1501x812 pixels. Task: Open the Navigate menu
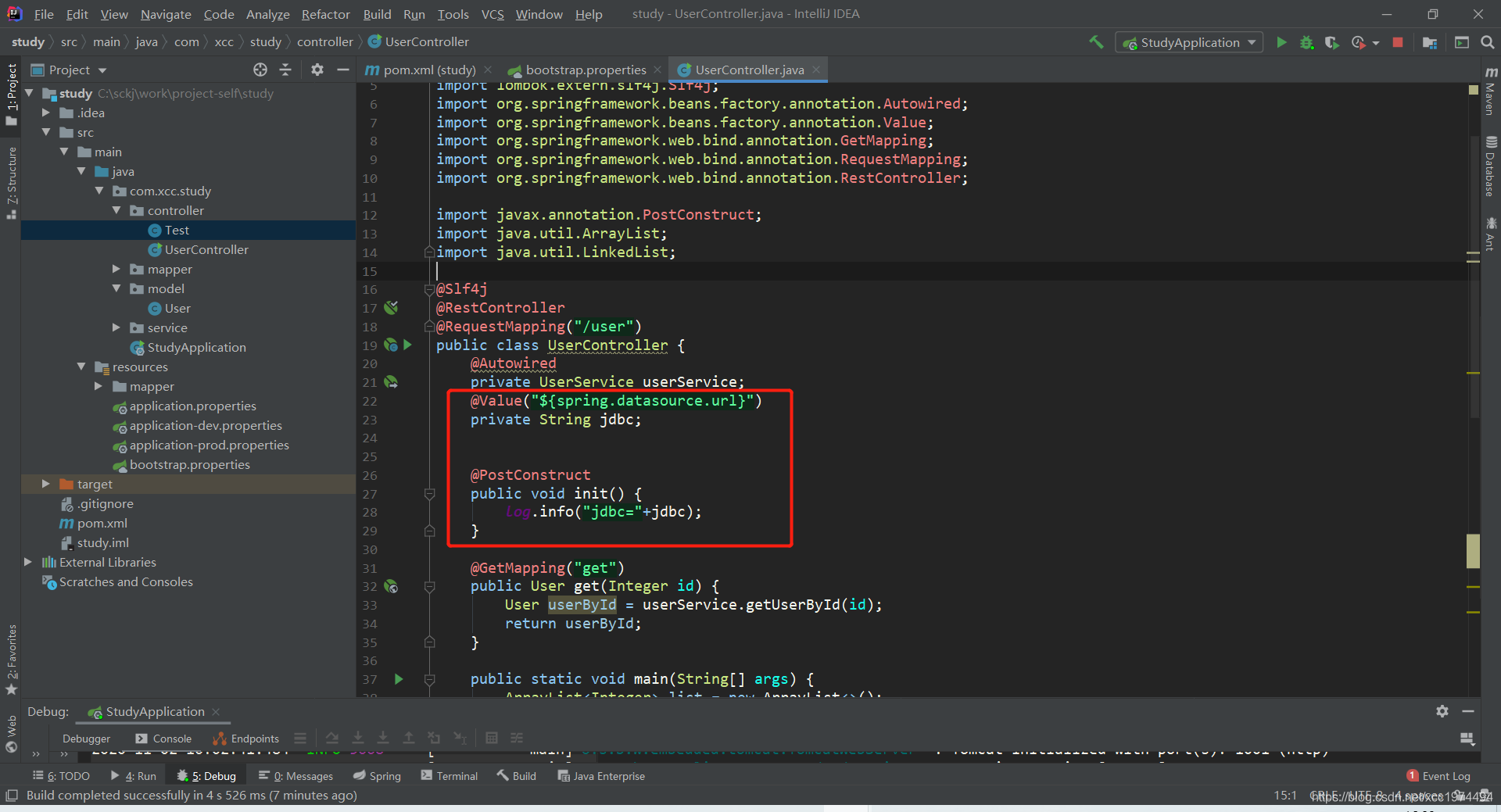(x=166, y=14)
